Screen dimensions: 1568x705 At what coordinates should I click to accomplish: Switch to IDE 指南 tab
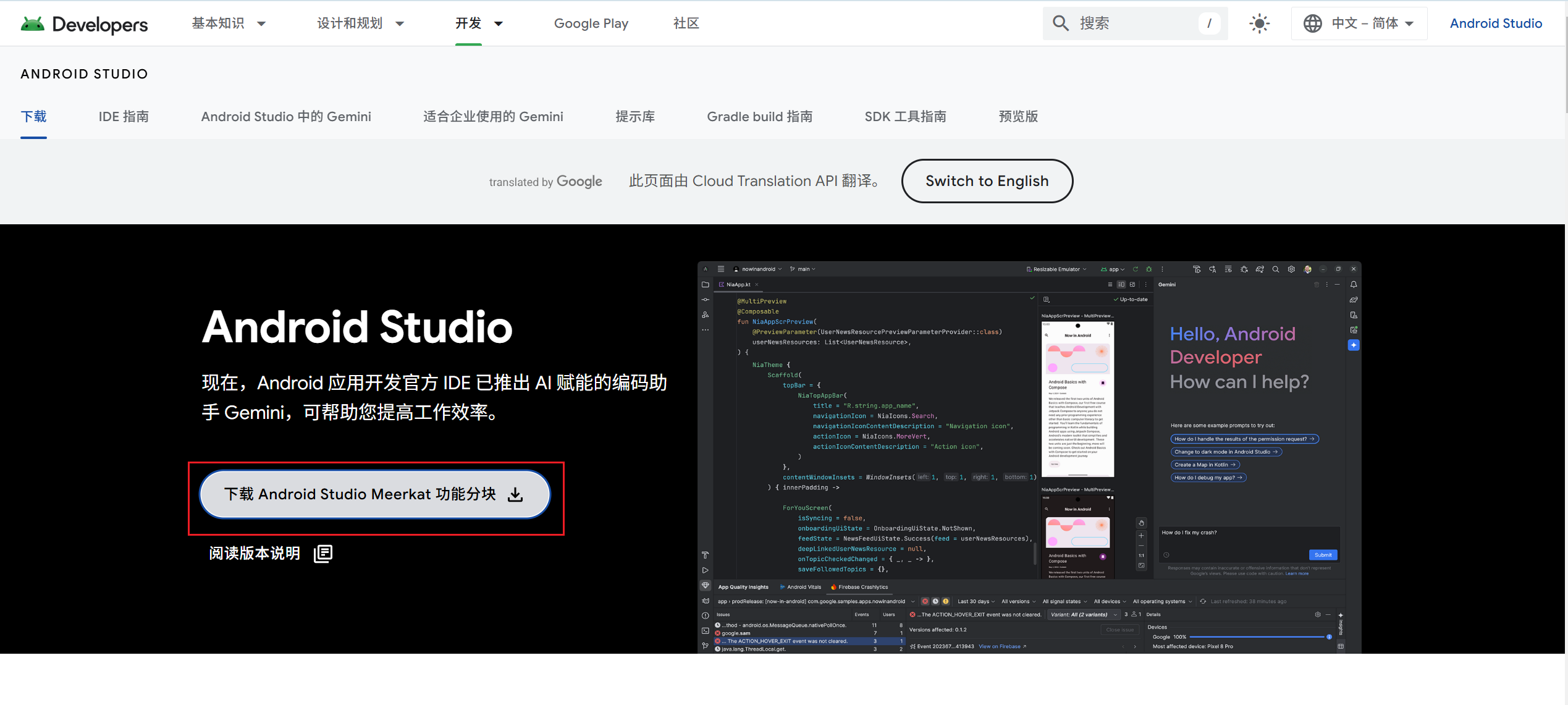(124, 117)
